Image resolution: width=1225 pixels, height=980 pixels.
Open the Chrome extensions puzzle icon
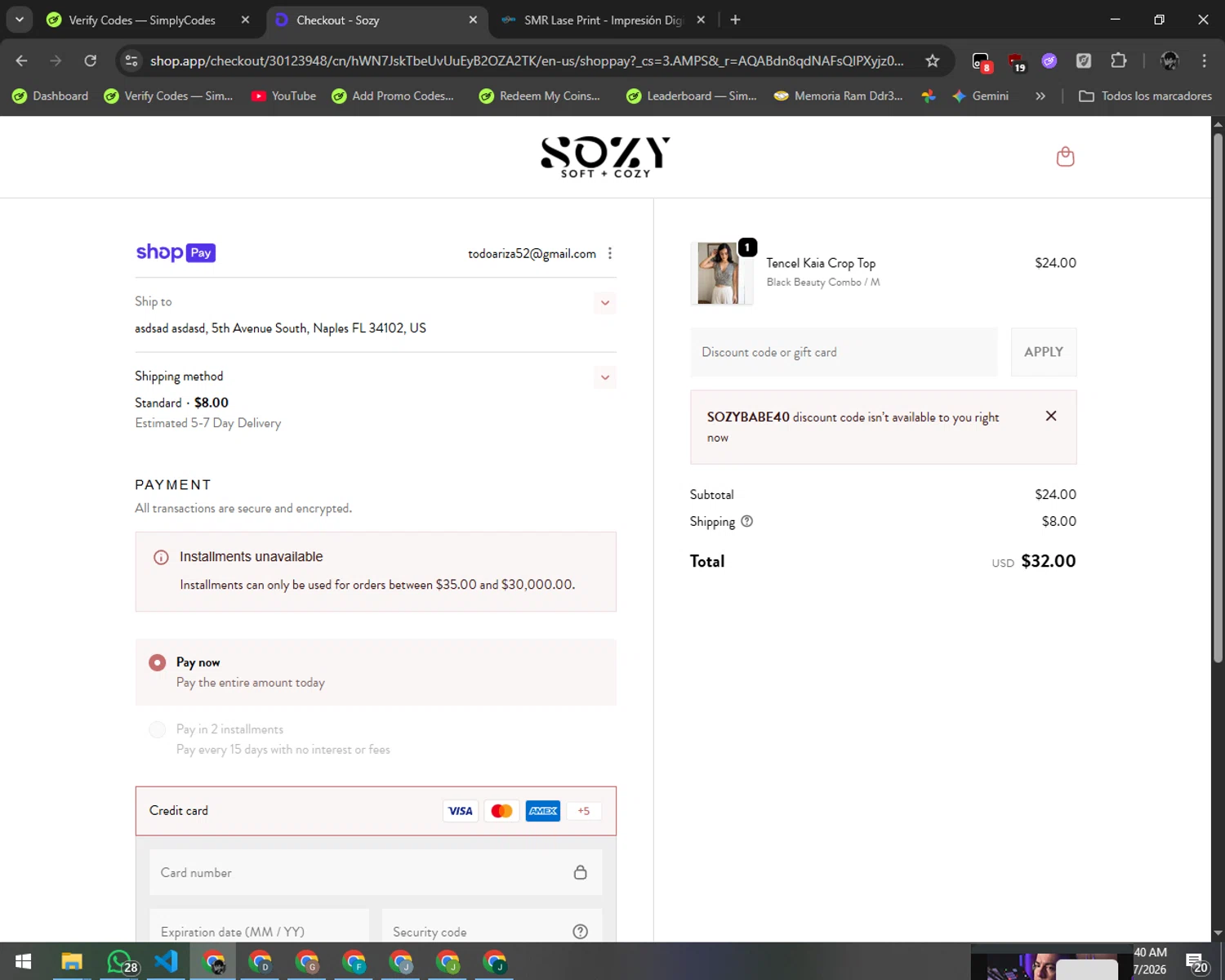click(1119, 60)
